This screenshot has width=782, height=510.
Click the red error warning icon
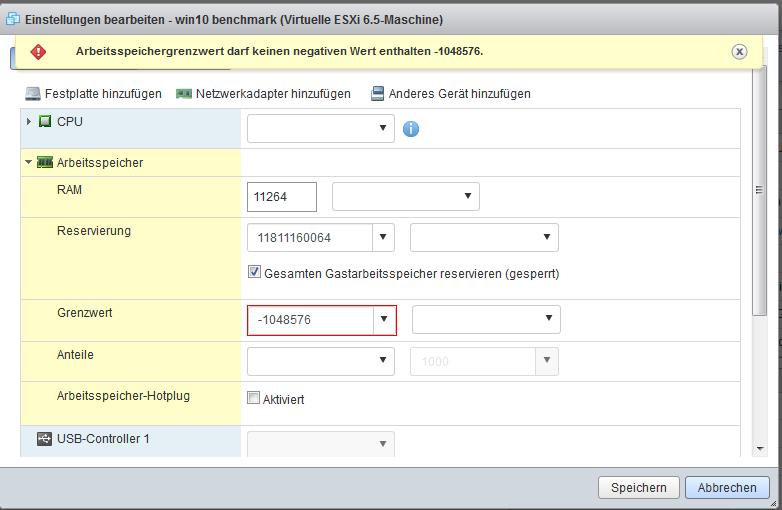(x=39, y=52)
